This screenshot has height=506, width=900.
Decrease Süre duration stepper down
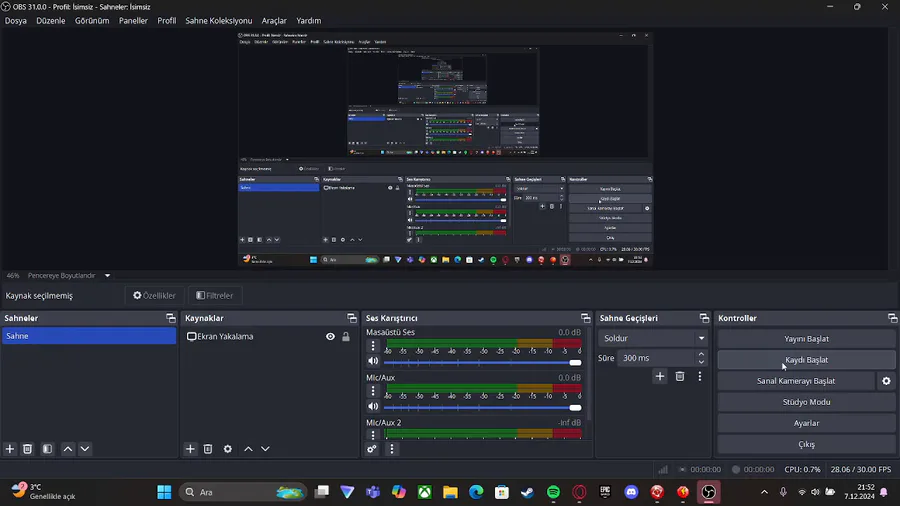coord(701,362)
